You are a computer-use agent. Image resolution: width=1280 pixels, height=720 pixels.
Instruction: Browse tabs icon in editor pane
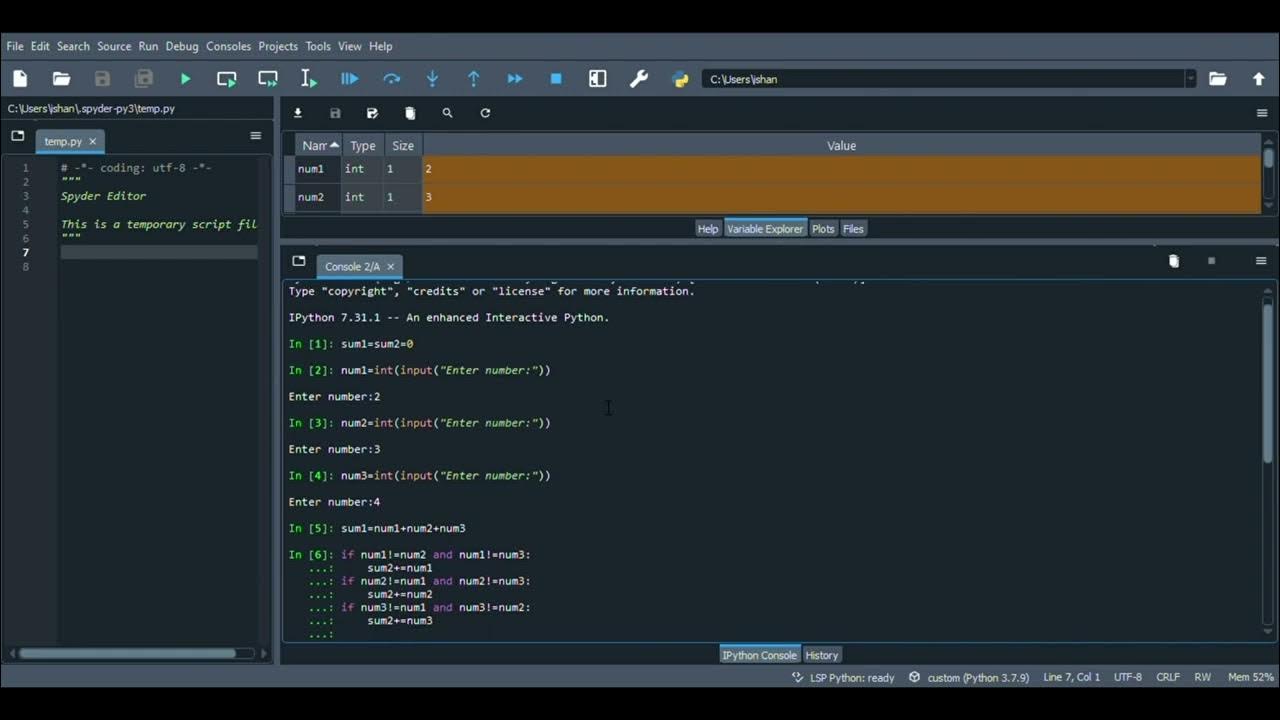pyautogui.click(x=17, y=135)
